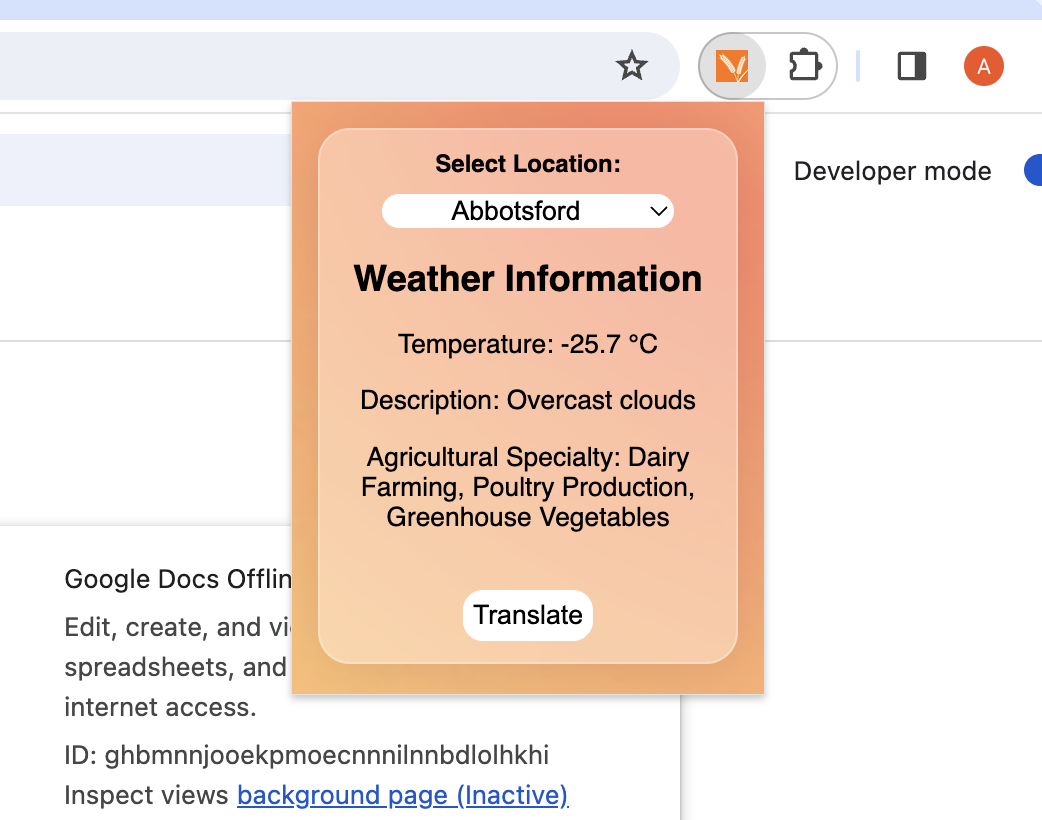Bookmark this page with the star icon
Screen dimensions: 1042x820
point(631,66)
